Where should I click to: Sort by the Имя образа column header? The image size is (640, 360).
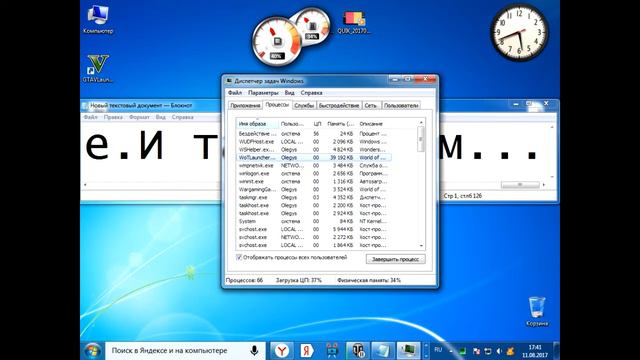[257, 123]
